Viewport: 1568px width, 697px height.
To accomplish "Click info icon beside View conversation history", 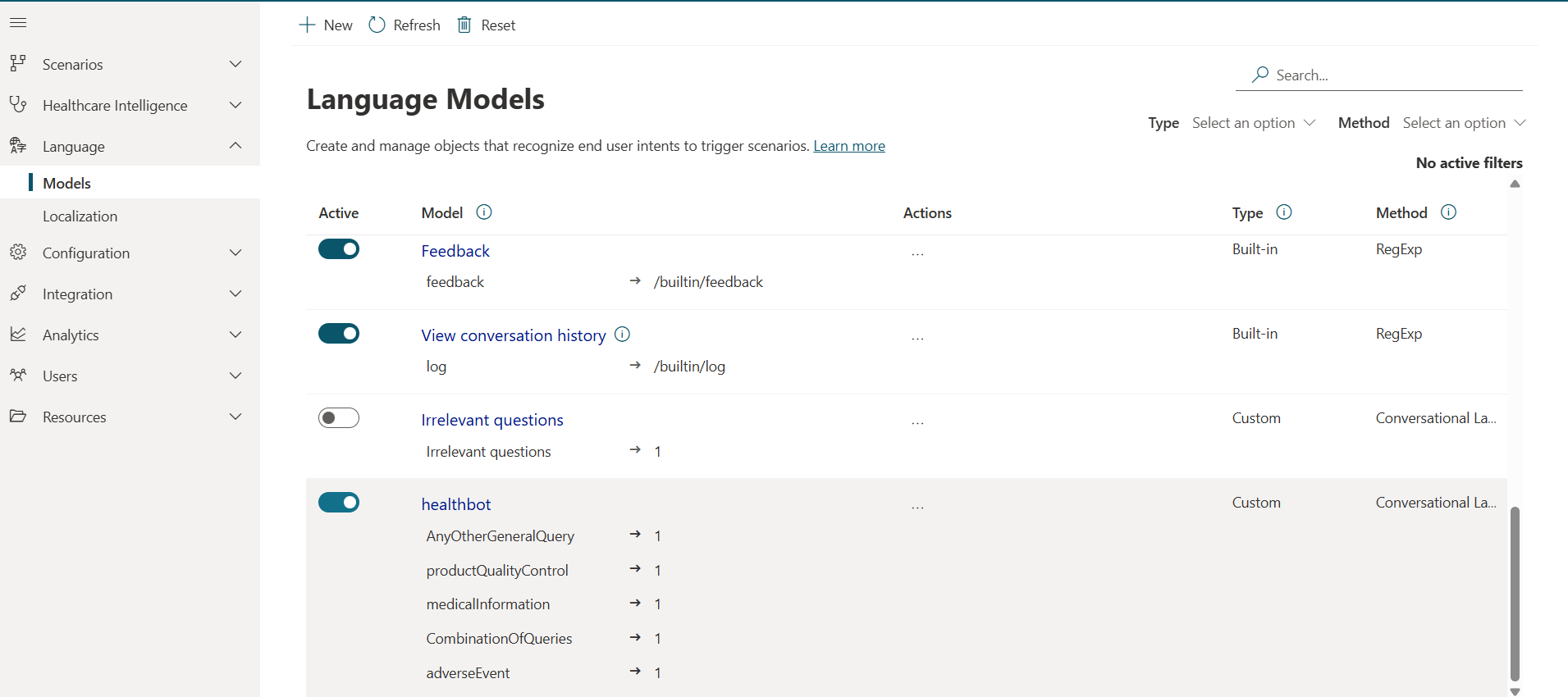I will tap(622, 335).
